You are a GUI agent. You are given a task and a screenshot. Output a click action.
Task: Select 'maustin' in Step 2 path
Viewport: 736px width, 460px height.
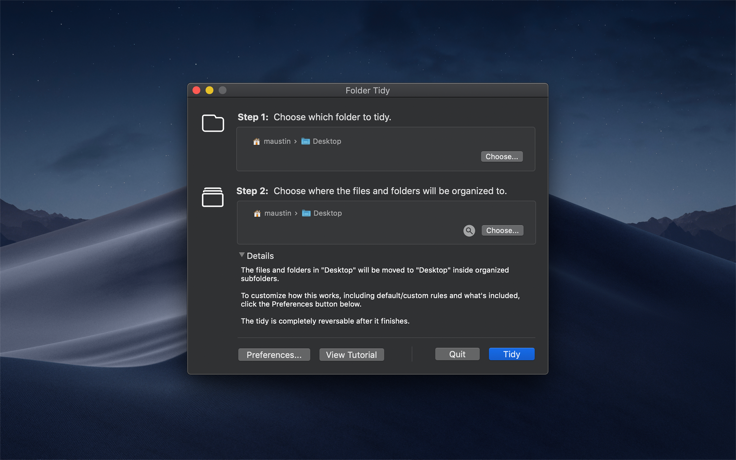pyautogui.click(x=278, y=213)
